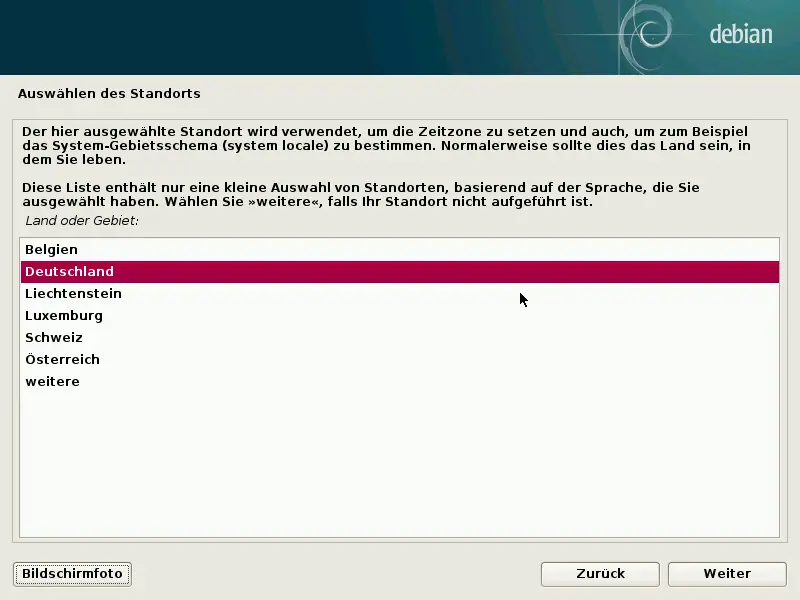The height and width of the screenshot is (600, 800).
Task: Click the Auswählen des Standorts heading
Action: [x=108, y=93]
